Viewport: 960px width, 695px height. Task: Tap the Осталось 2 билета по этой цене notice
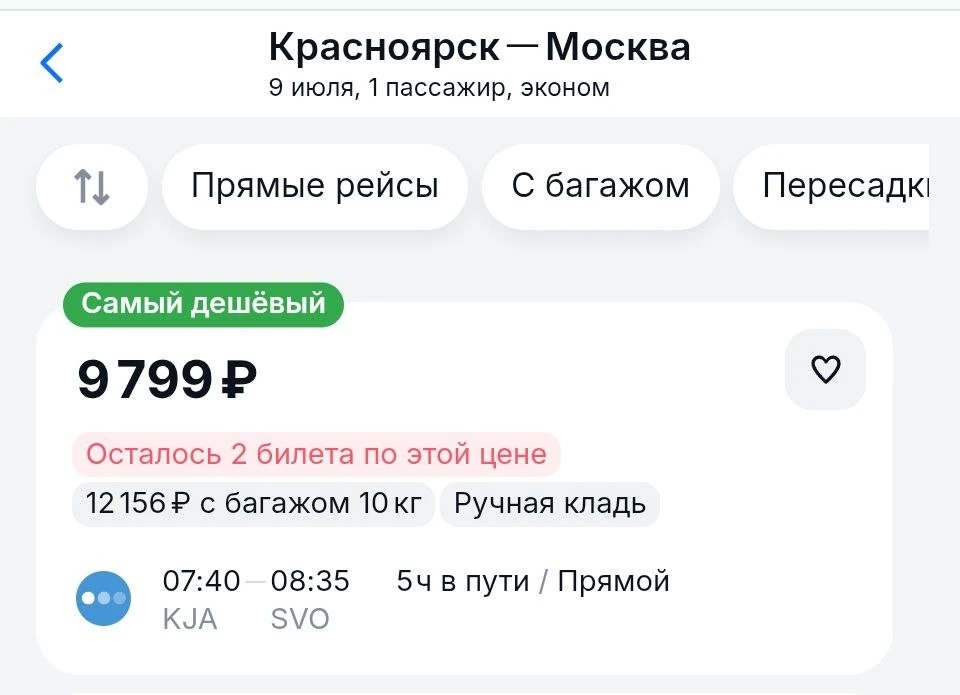click(317, 454)
